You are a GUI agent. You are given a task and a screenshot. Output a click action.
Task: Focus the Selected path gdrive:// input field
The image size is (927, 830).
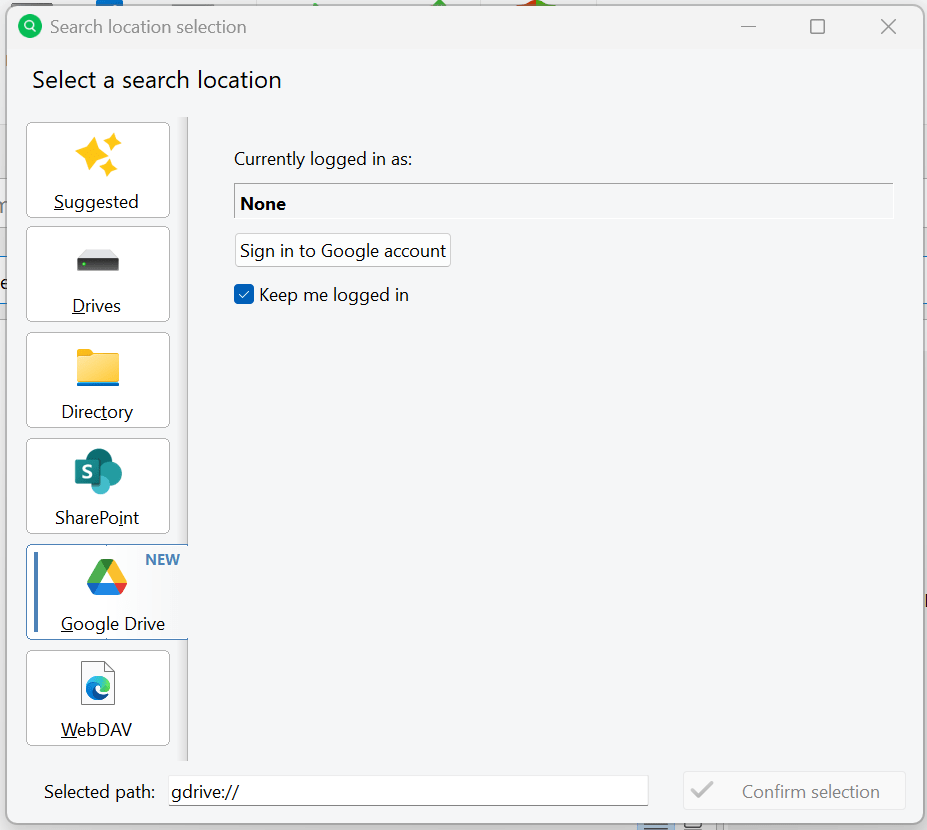tap(408, 791)
